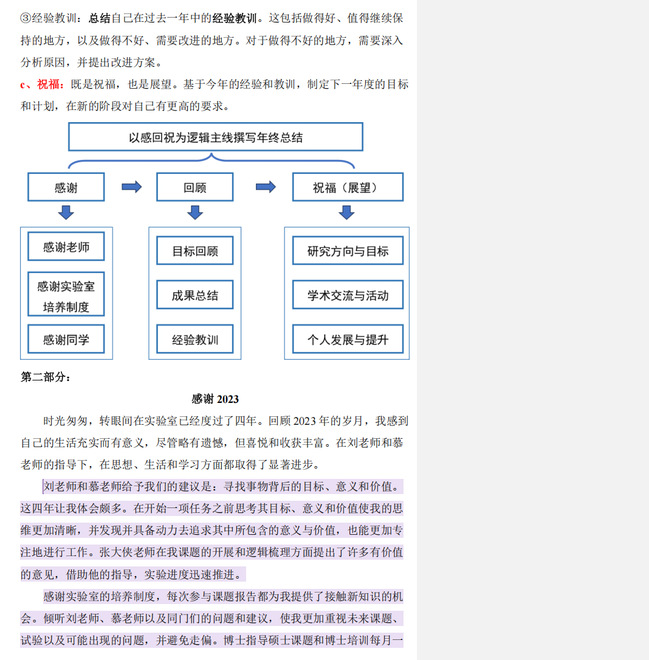Click the 经验教训 box in the diagram

point(195,340)
